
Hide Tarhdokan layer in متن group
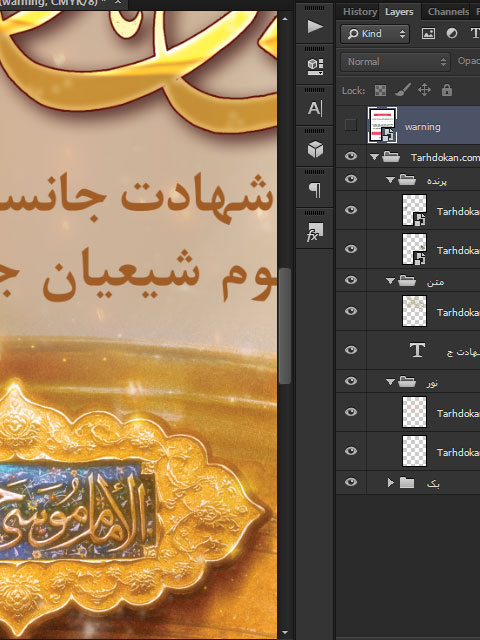[x=351, y=311]
